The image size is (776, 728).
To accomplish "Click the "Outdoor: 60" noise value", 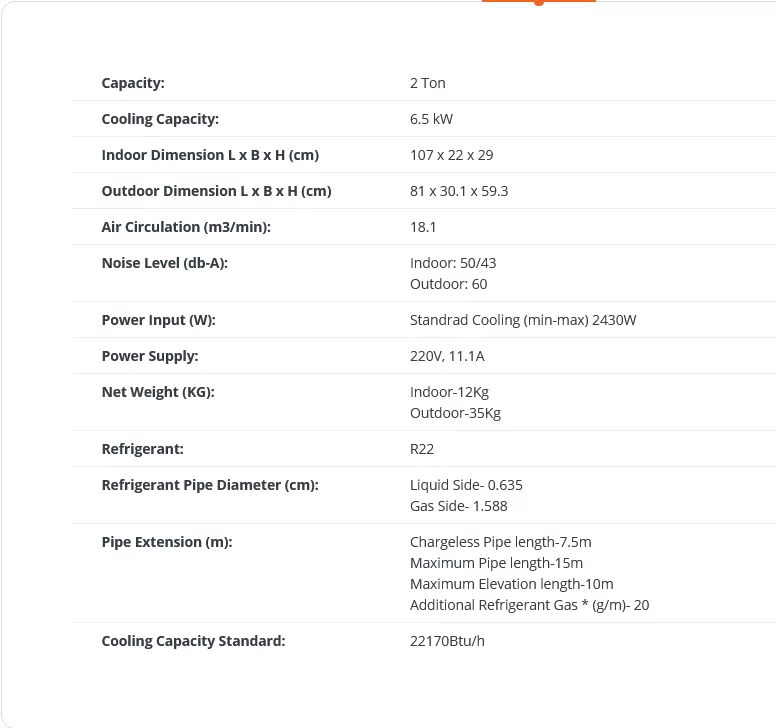I will tap(448, 284).
